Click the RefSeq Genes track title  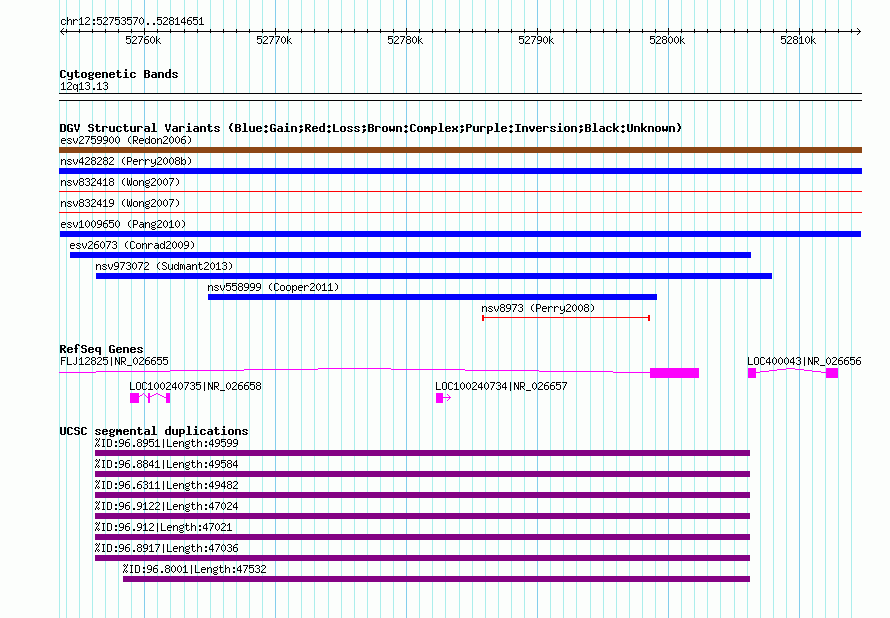(x=101, y=349)
